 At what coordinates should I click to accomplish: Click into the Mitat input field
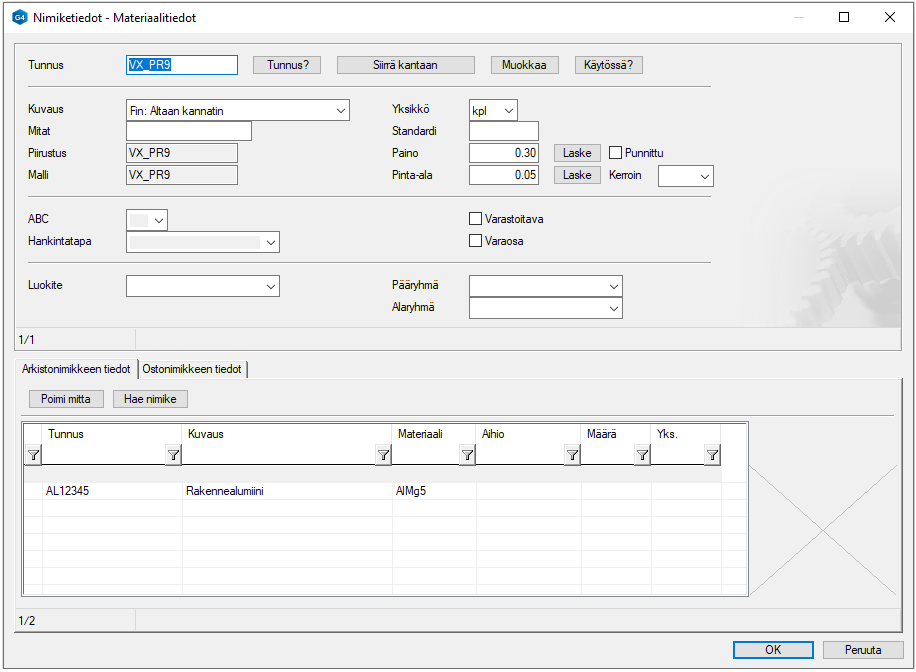pyautogui.click(x=188, y=131)
